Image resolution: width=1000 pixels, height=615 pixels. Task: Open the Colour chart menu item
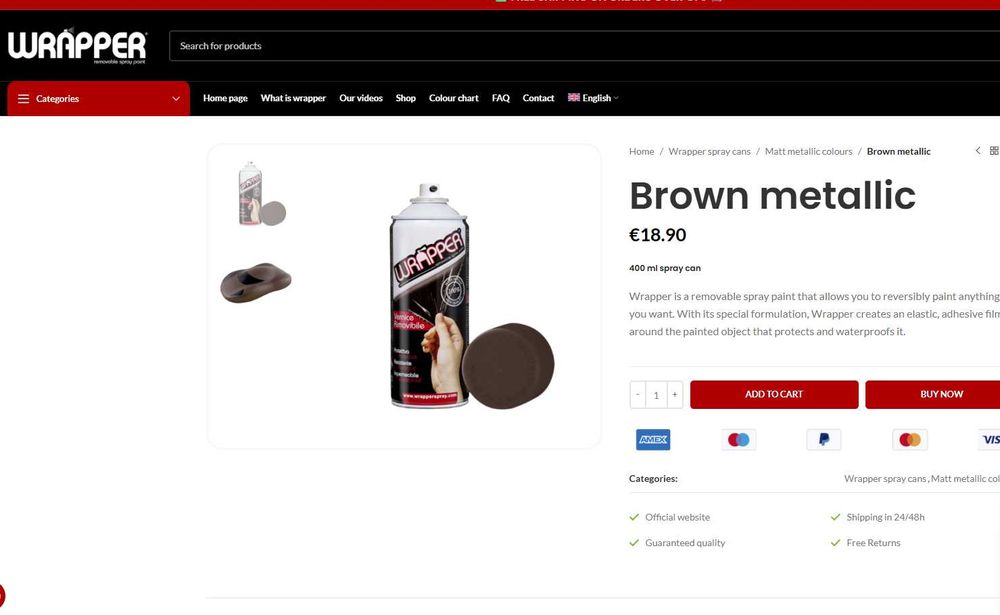453,98
